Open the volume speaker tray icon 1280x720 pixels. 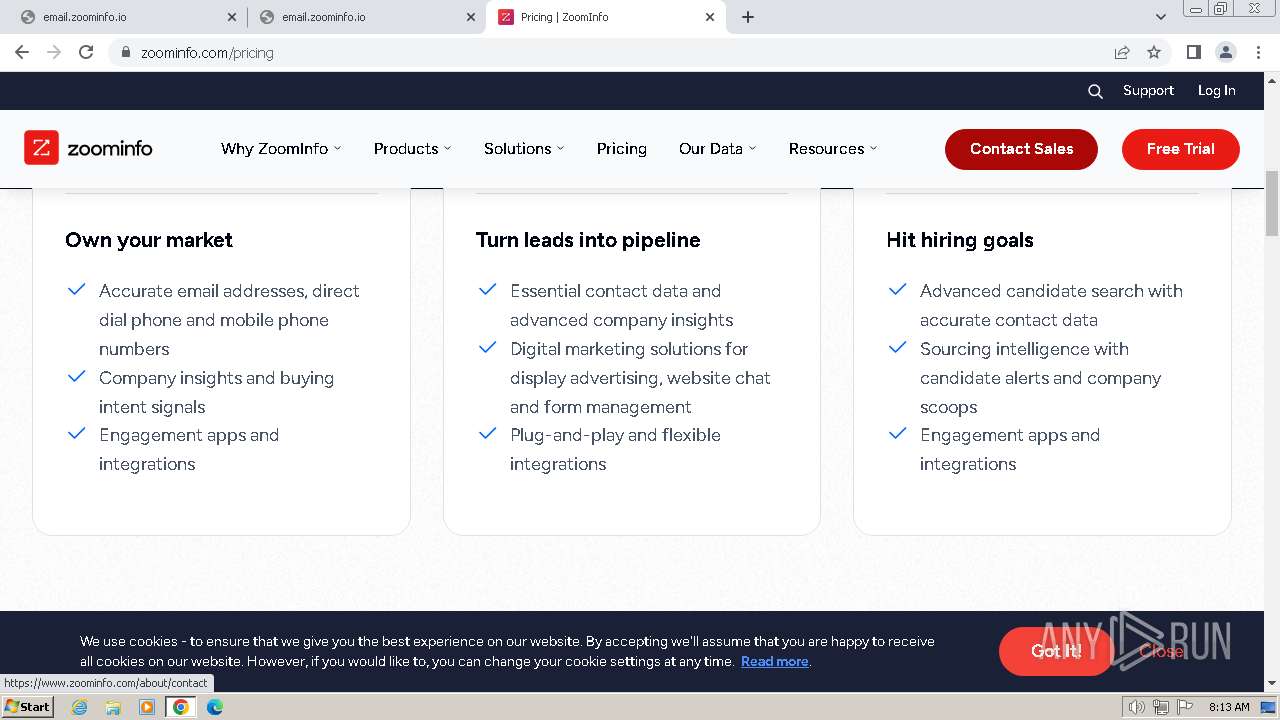point(1137,707)
